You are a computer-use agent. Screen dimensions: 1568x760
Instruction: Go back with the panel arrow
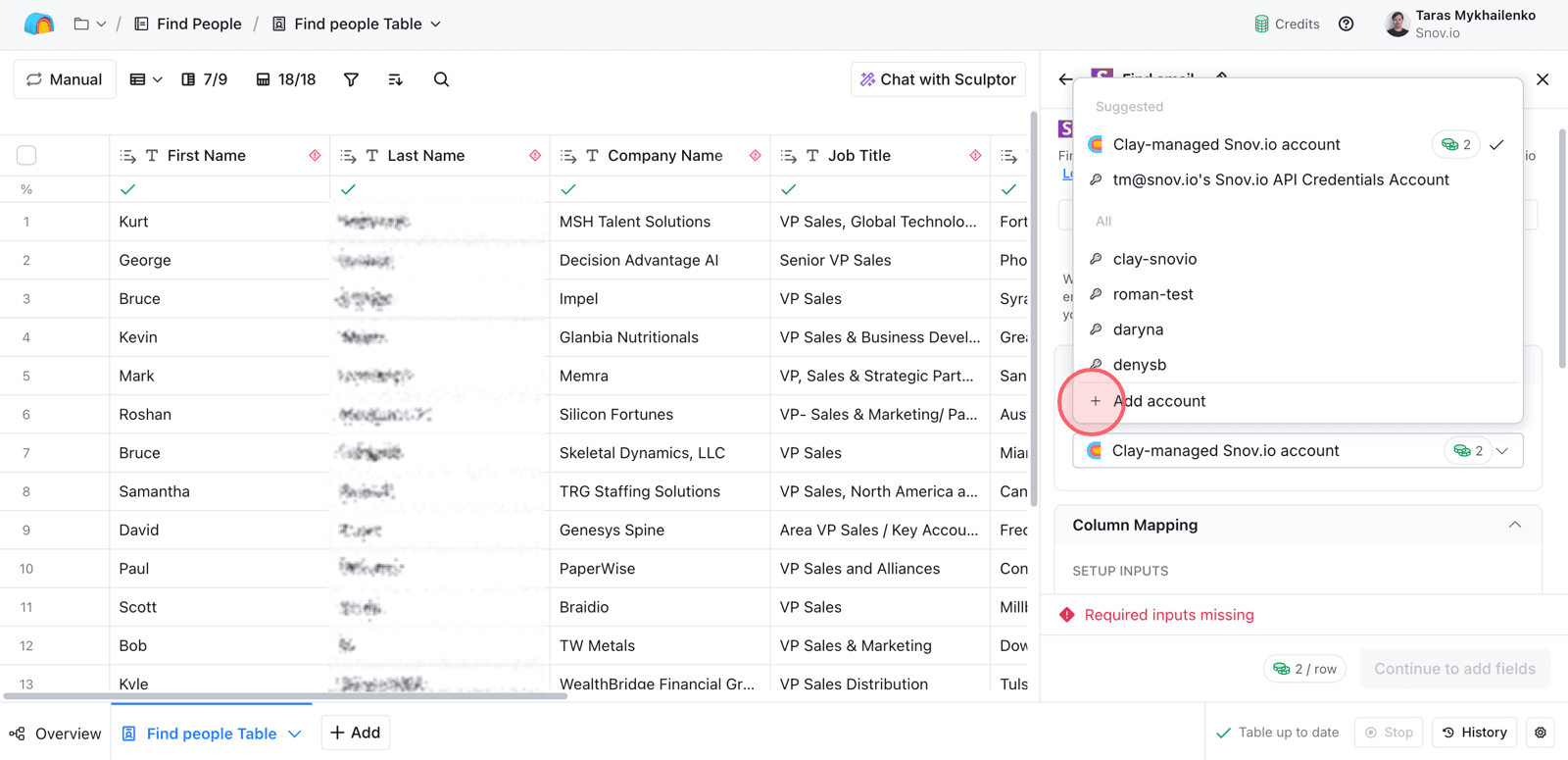tap(1065, 78)
